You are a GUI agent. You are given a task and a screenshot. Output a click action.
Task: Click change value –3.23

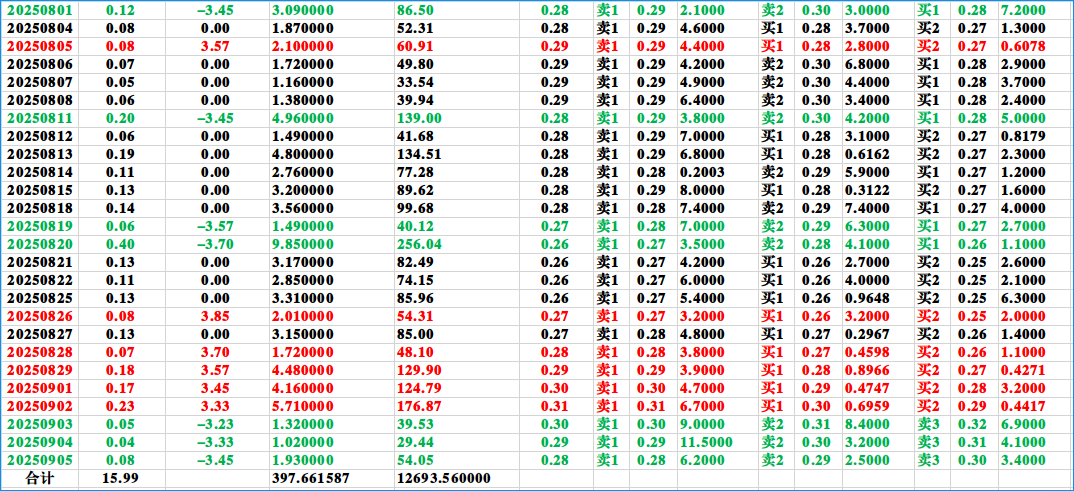pos(215,423)
